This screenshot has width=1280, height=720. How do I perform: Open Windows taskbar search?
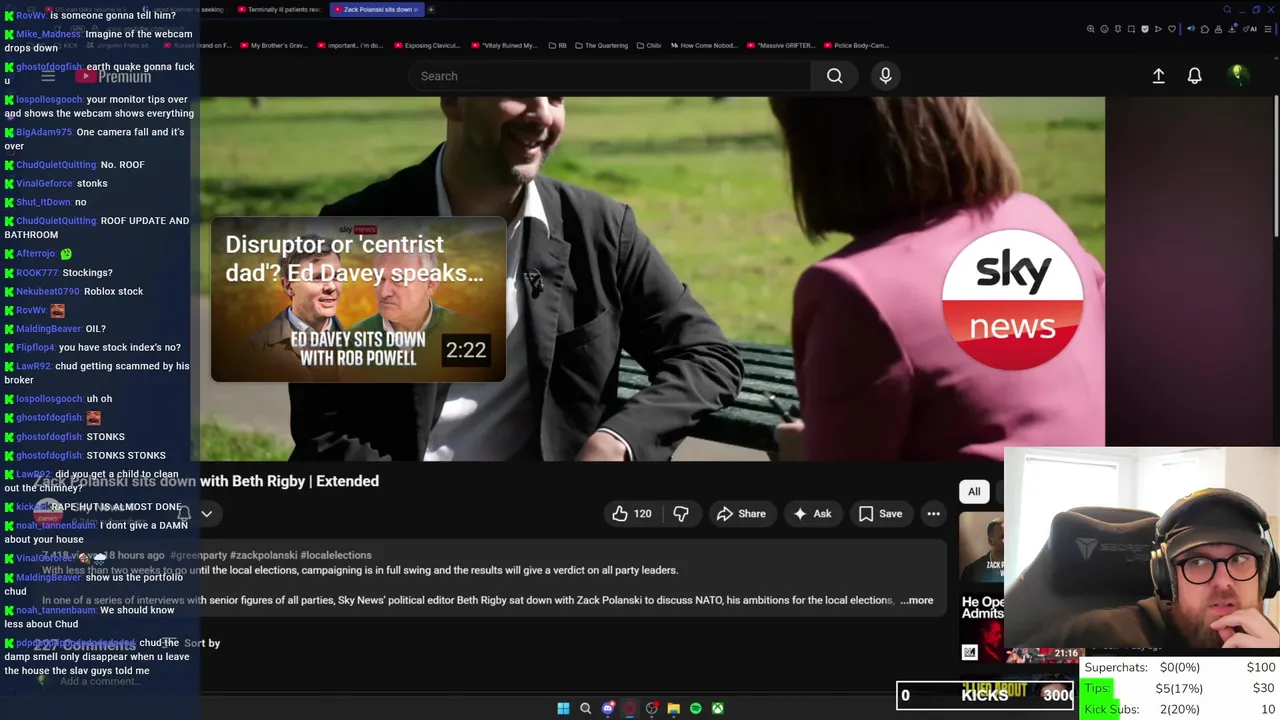pos(586,708)
